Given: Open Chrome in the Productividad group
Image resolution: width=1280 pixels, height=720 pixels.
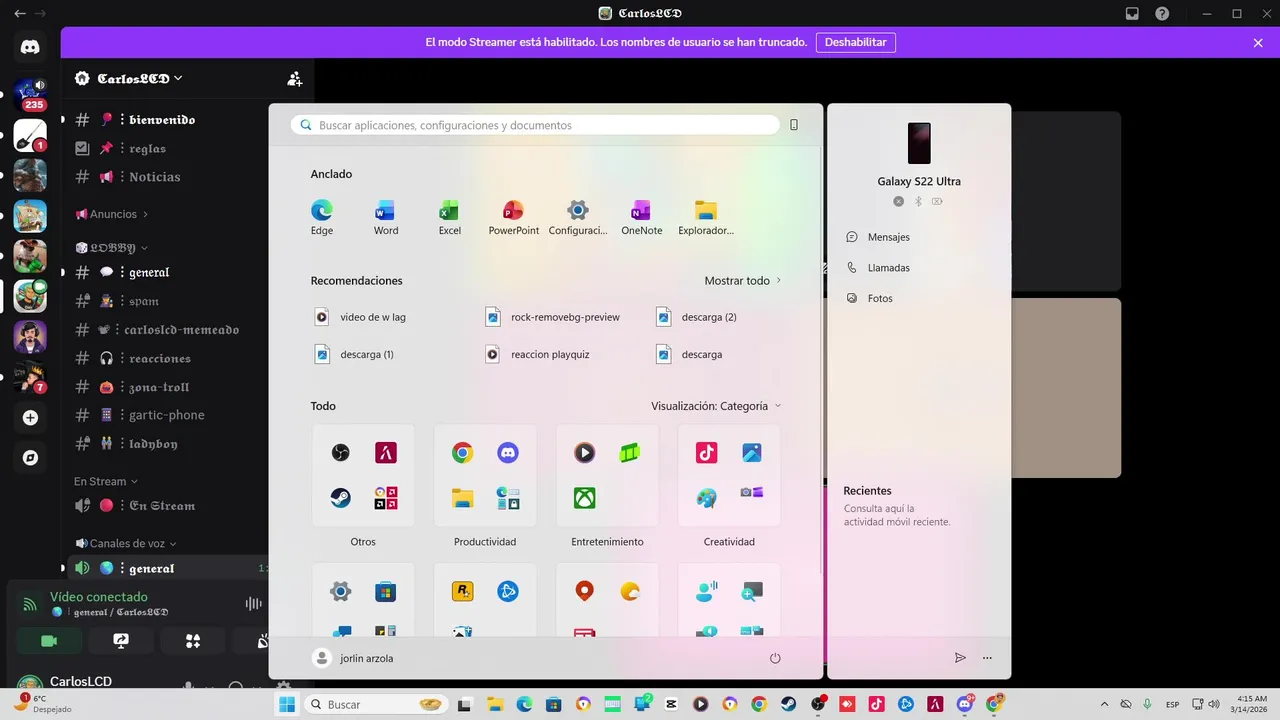Looking at the screenshot, I should tap(462, 453).
